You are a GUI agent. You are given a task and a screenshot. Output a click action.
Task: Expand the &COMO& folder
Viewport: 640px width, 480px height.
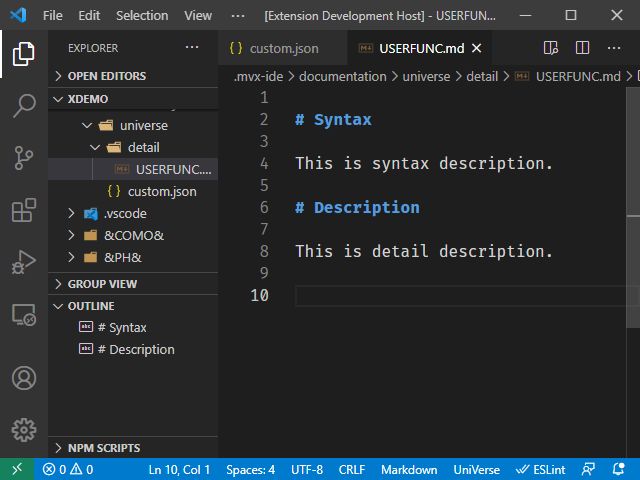coord(133,236)
